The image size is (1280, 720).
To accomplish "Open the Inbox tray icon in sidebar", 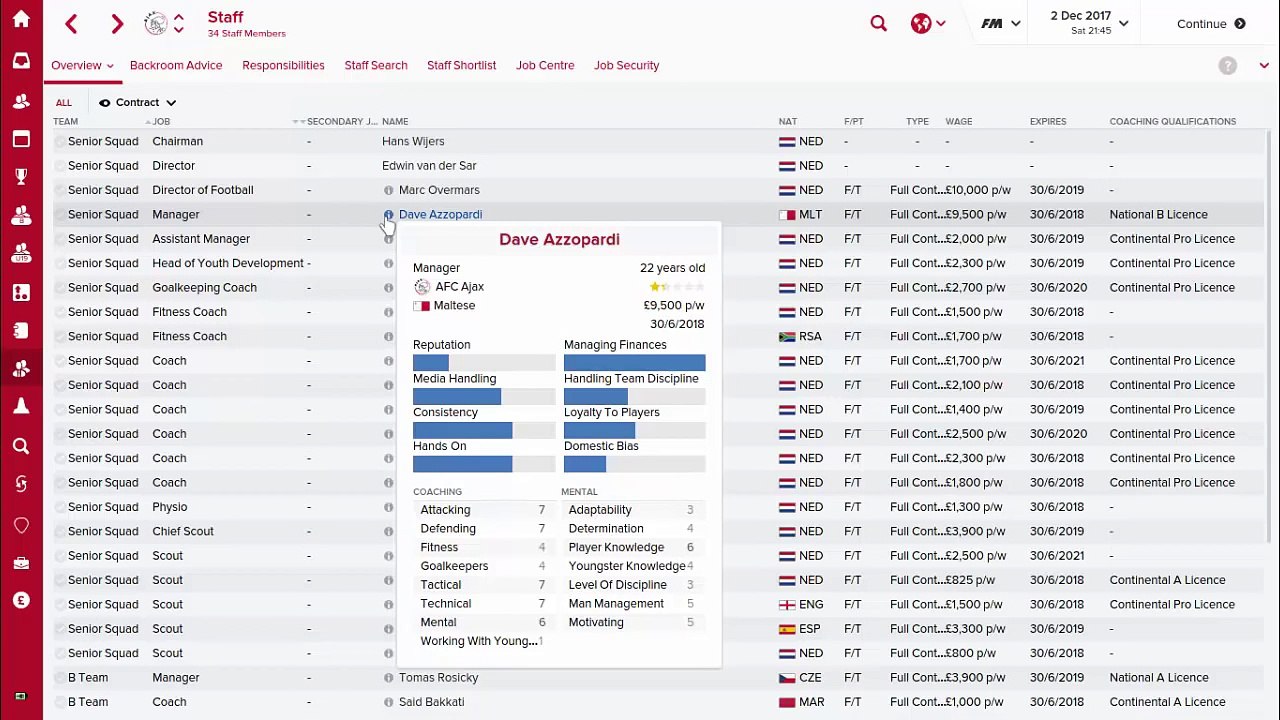I will (21, 61).
